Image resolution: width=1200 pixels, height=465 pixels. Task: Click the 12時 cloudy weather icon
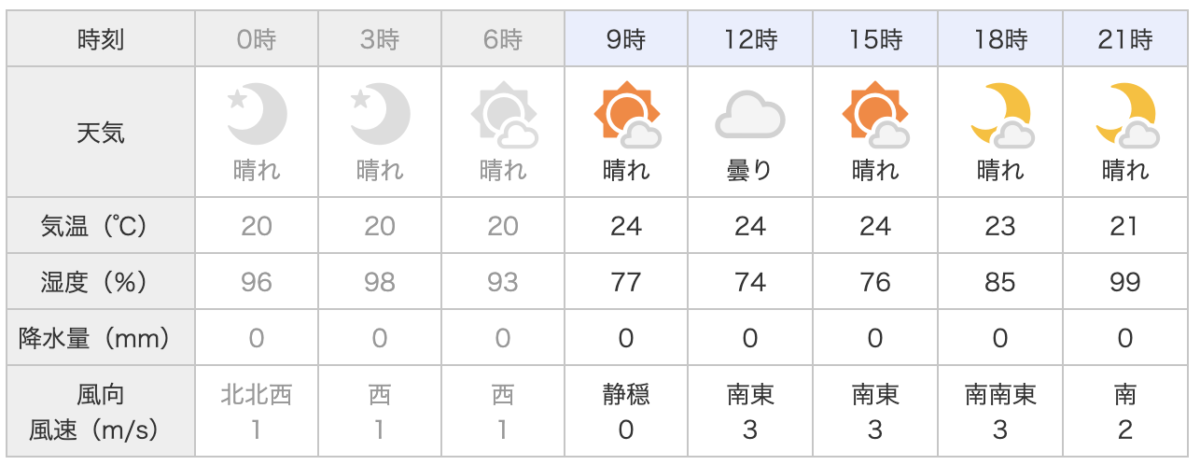[750, 114]
